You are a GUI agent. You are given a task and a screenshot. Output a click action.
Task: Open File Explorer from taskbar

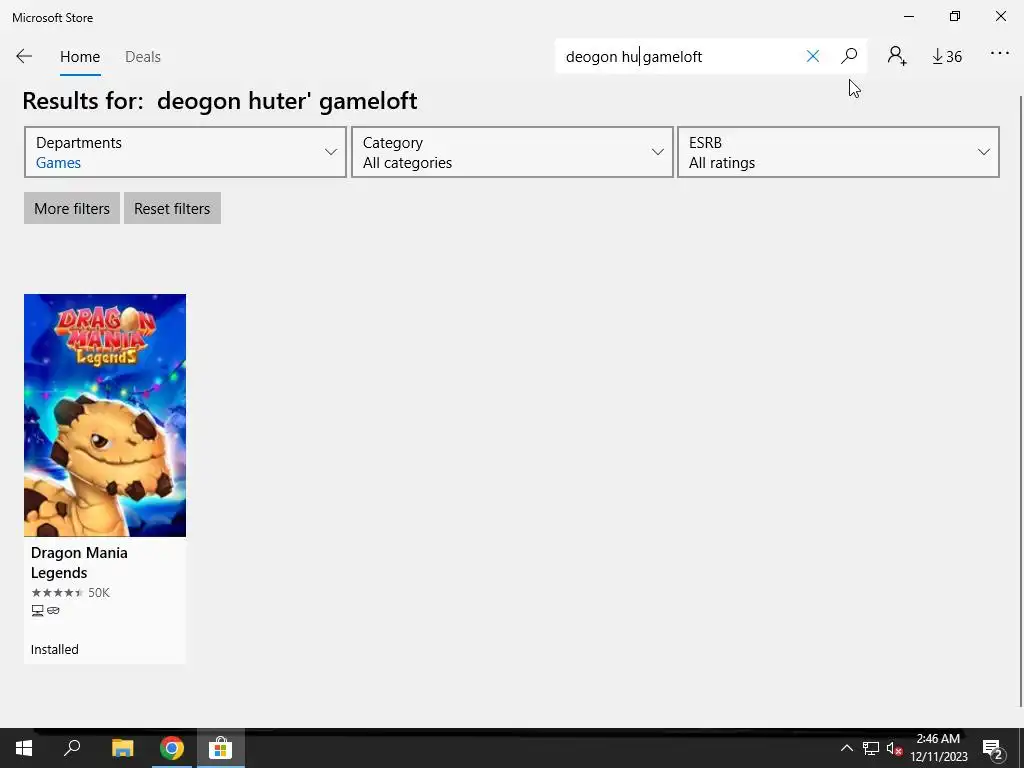coord(122,748)
